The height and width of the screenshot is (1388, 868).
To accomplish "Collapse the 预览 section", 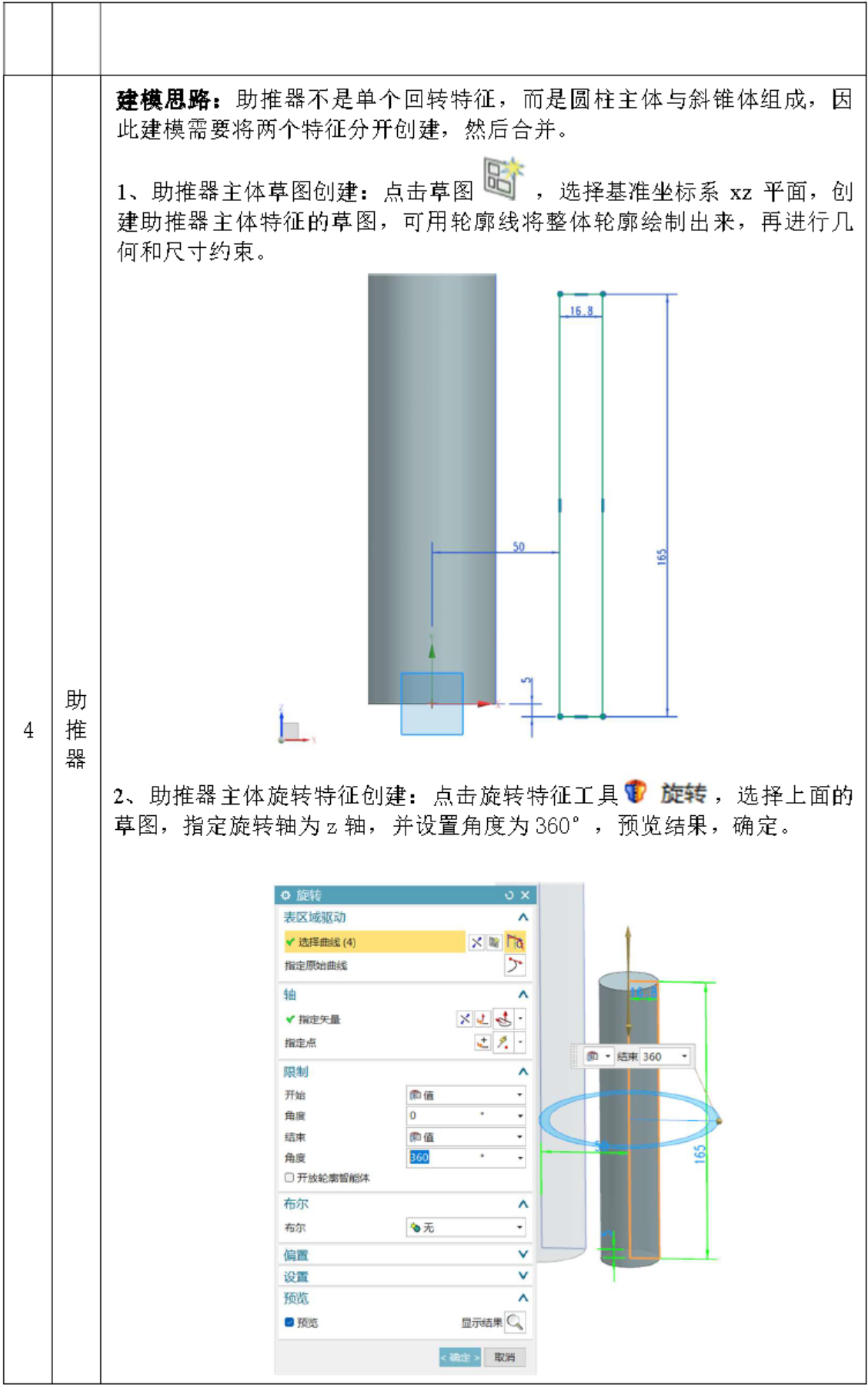I will 523,1297.
